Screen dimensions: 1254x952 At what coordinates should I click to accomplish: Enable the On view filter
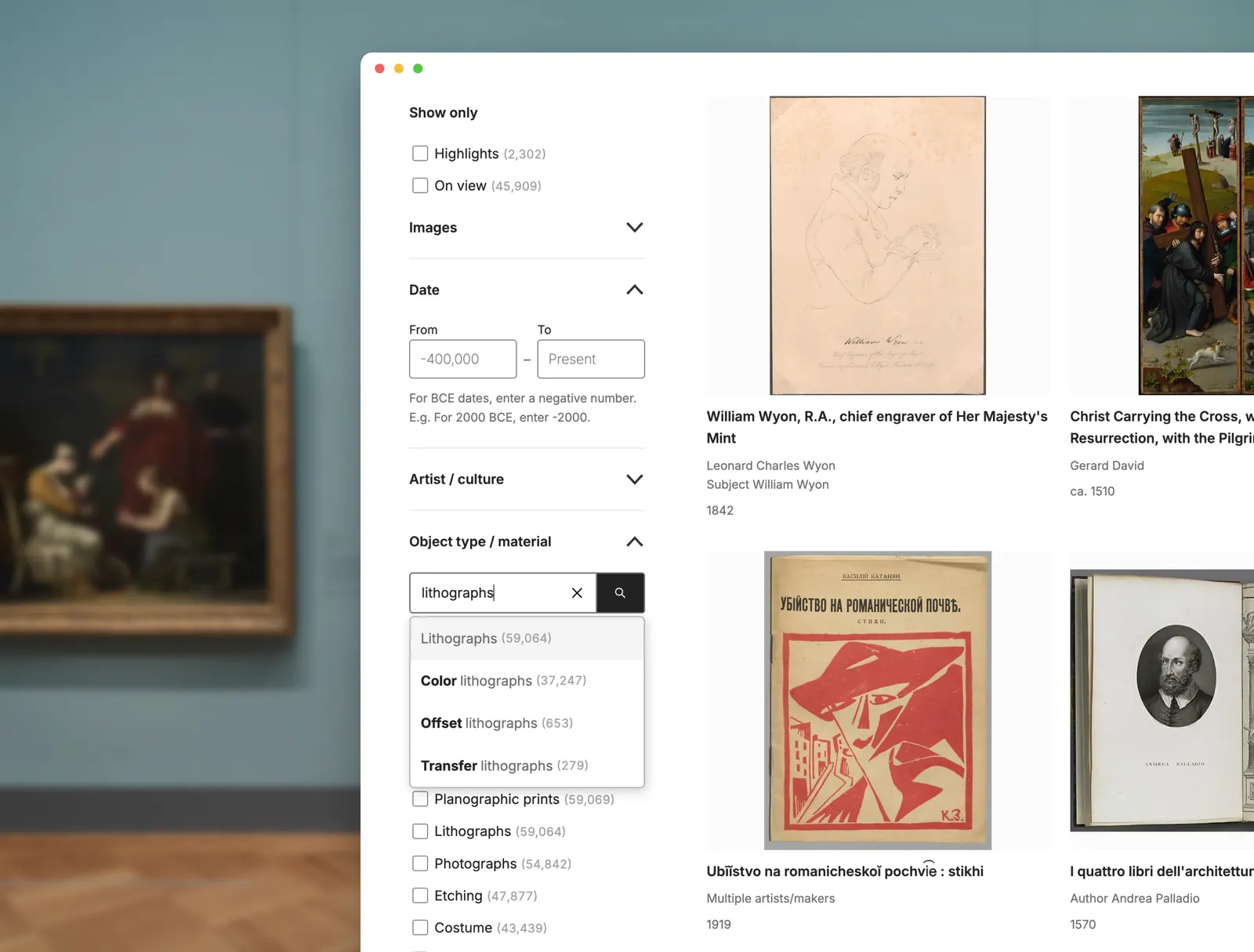420,186
